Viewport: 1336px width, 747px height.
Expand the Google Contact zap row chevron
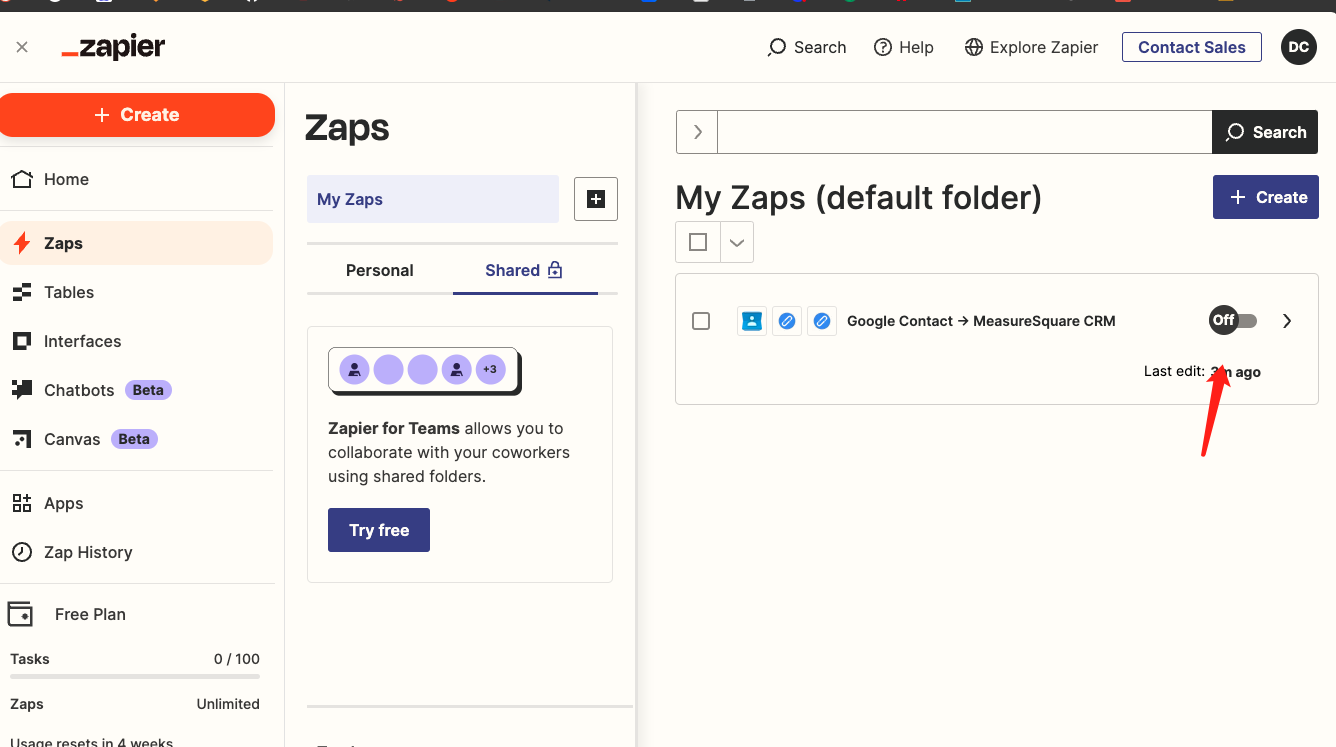point(1287,321)
